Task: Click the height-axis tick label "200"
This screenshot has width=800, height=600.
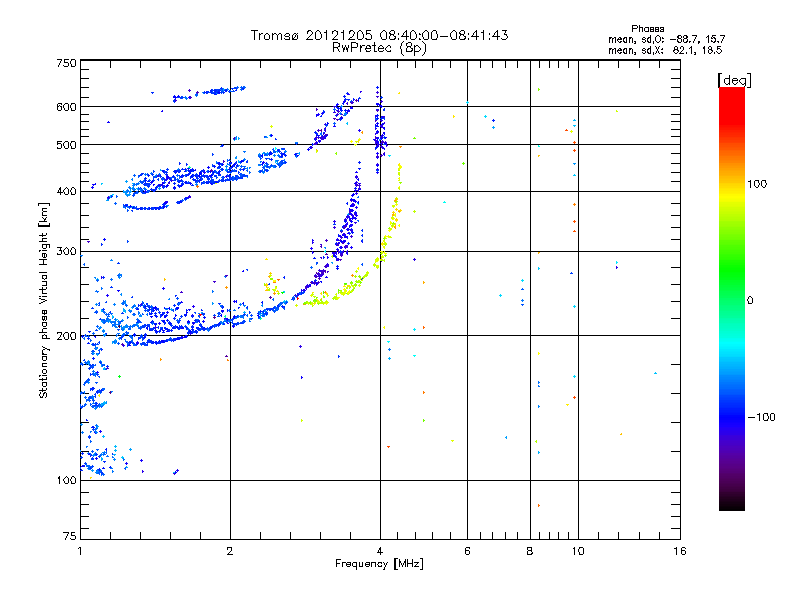Action: point(66,336)
